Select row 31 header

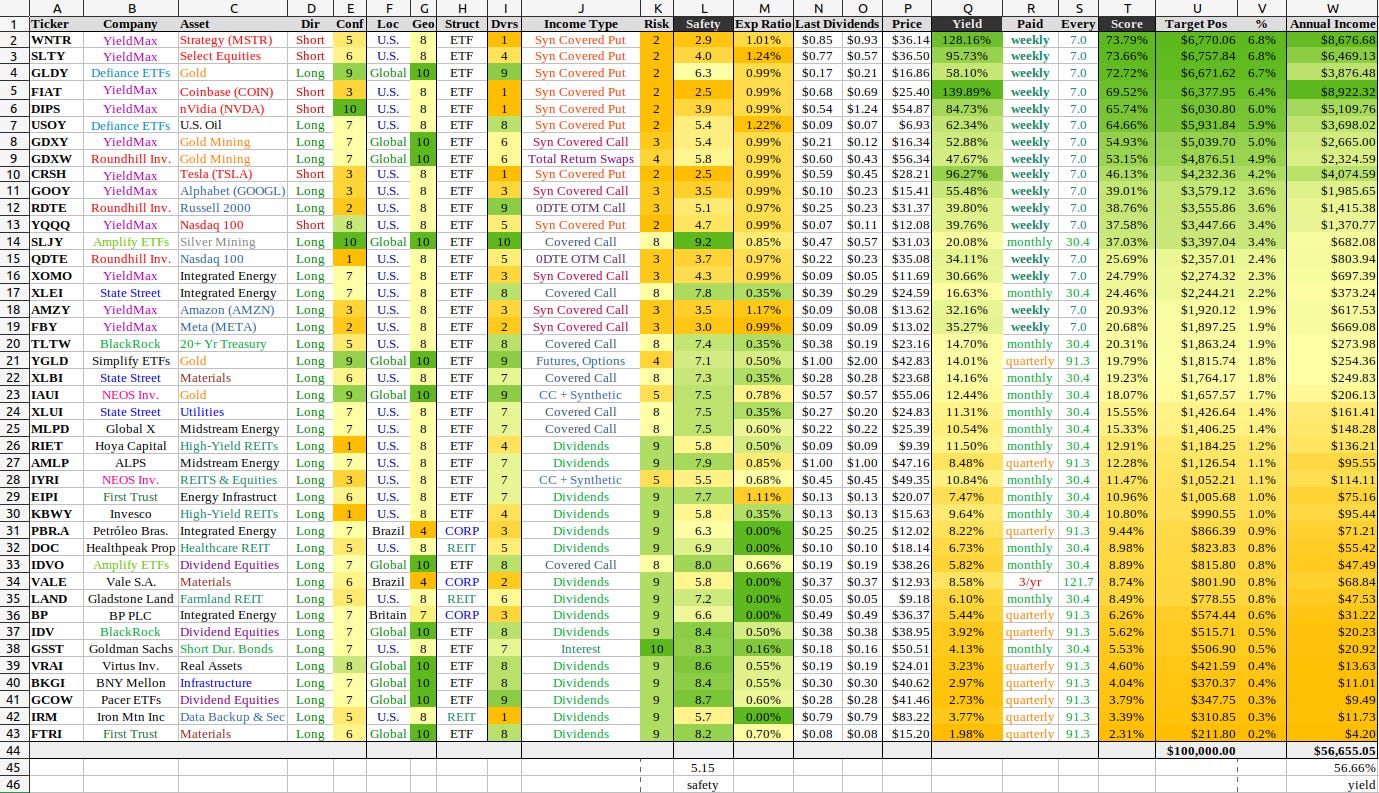(x=14, y=531)
